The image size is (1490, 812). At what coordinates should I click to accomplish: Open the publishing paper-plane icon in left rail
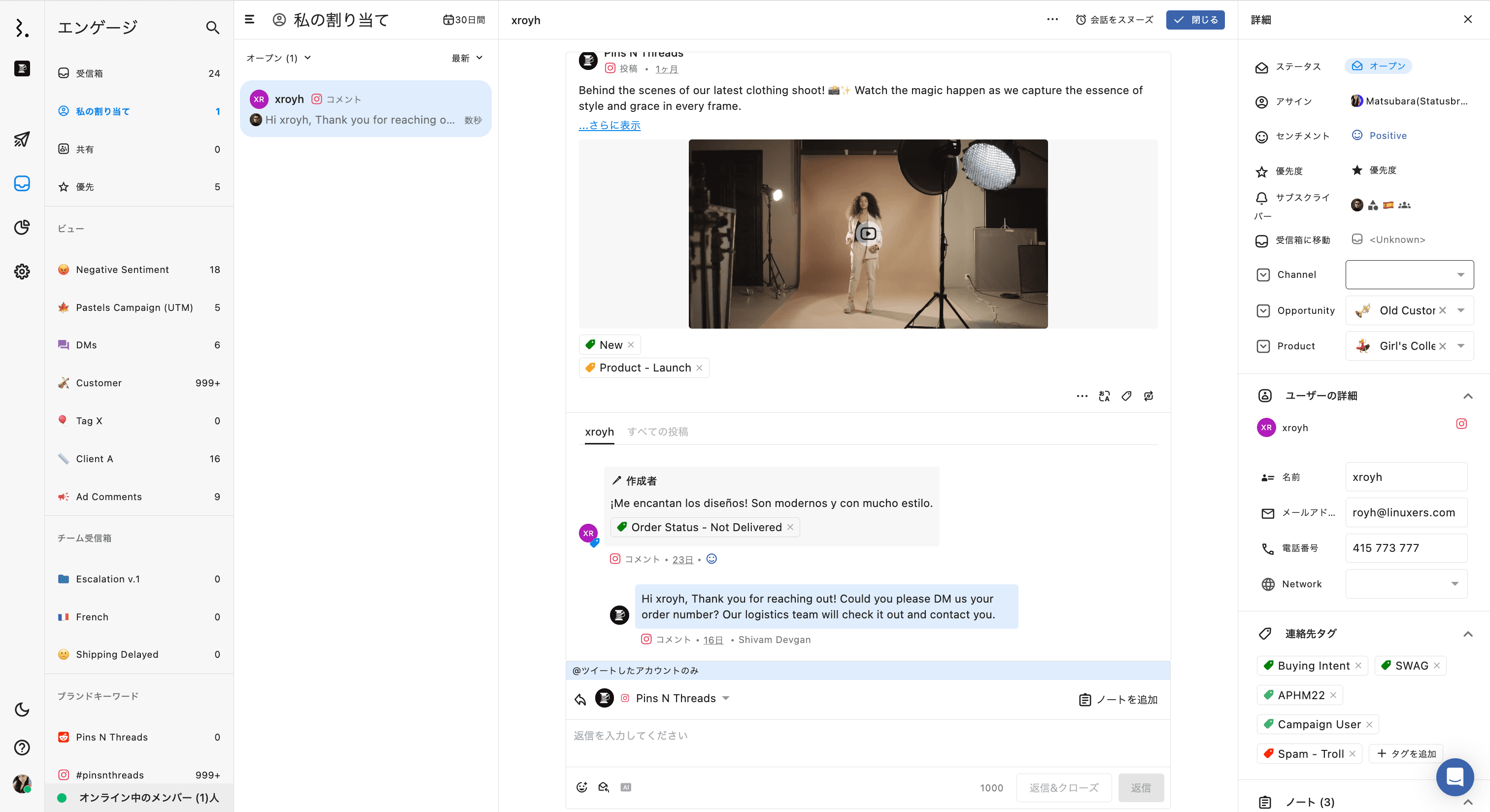pos(22,139)
